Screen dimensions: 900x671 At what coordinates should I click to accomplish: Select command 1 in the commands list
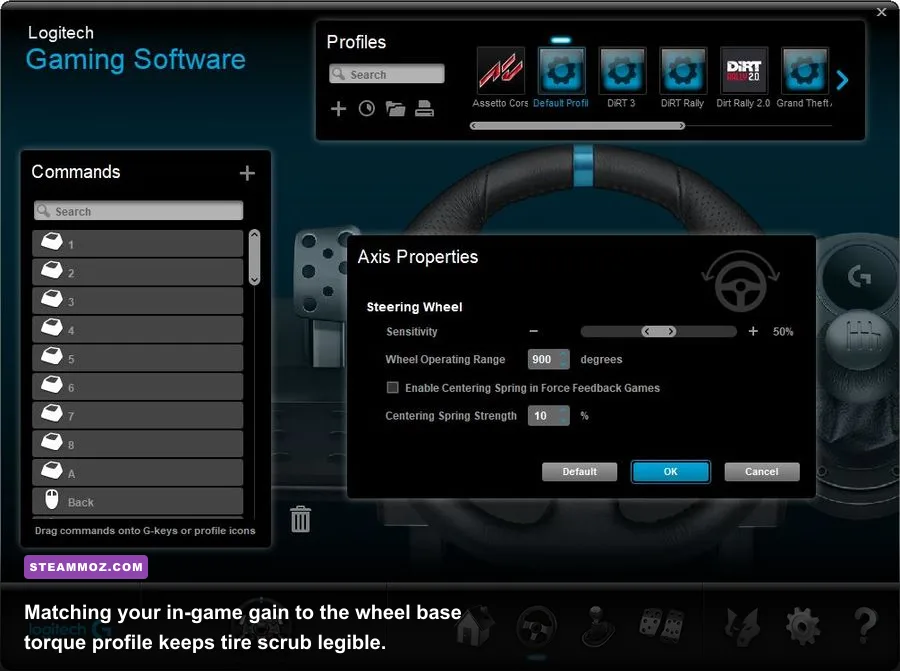(138, 243)
